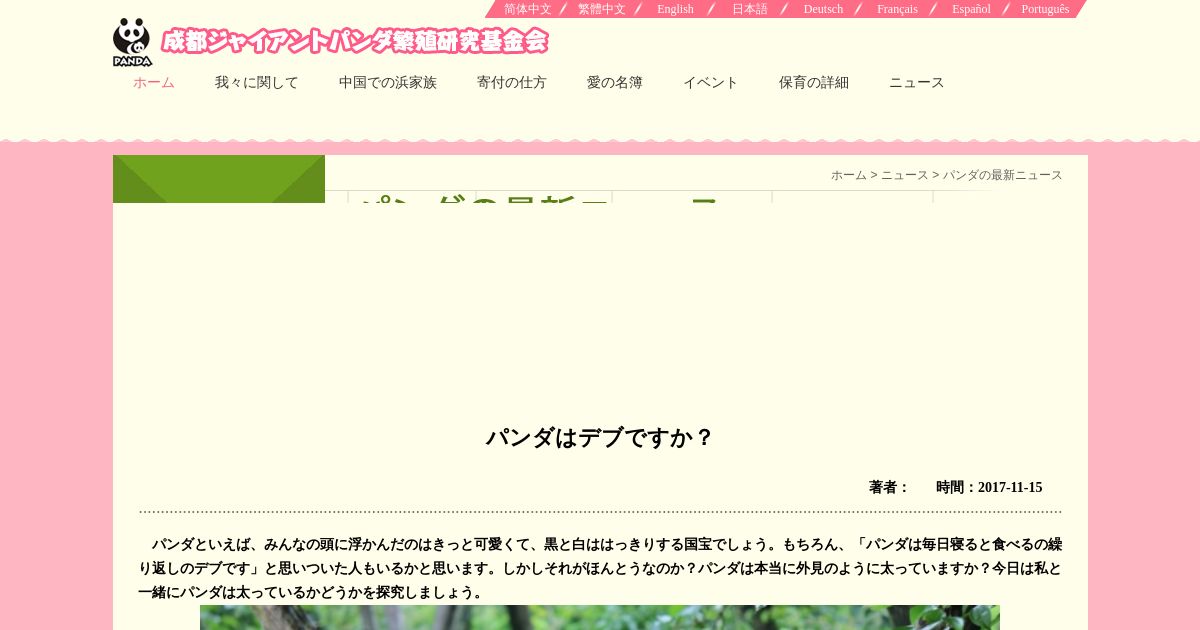This screenshot has height=630, width=1200.
Task: Open 寄付の仕方 menu item
Action: tap(512, 83)
